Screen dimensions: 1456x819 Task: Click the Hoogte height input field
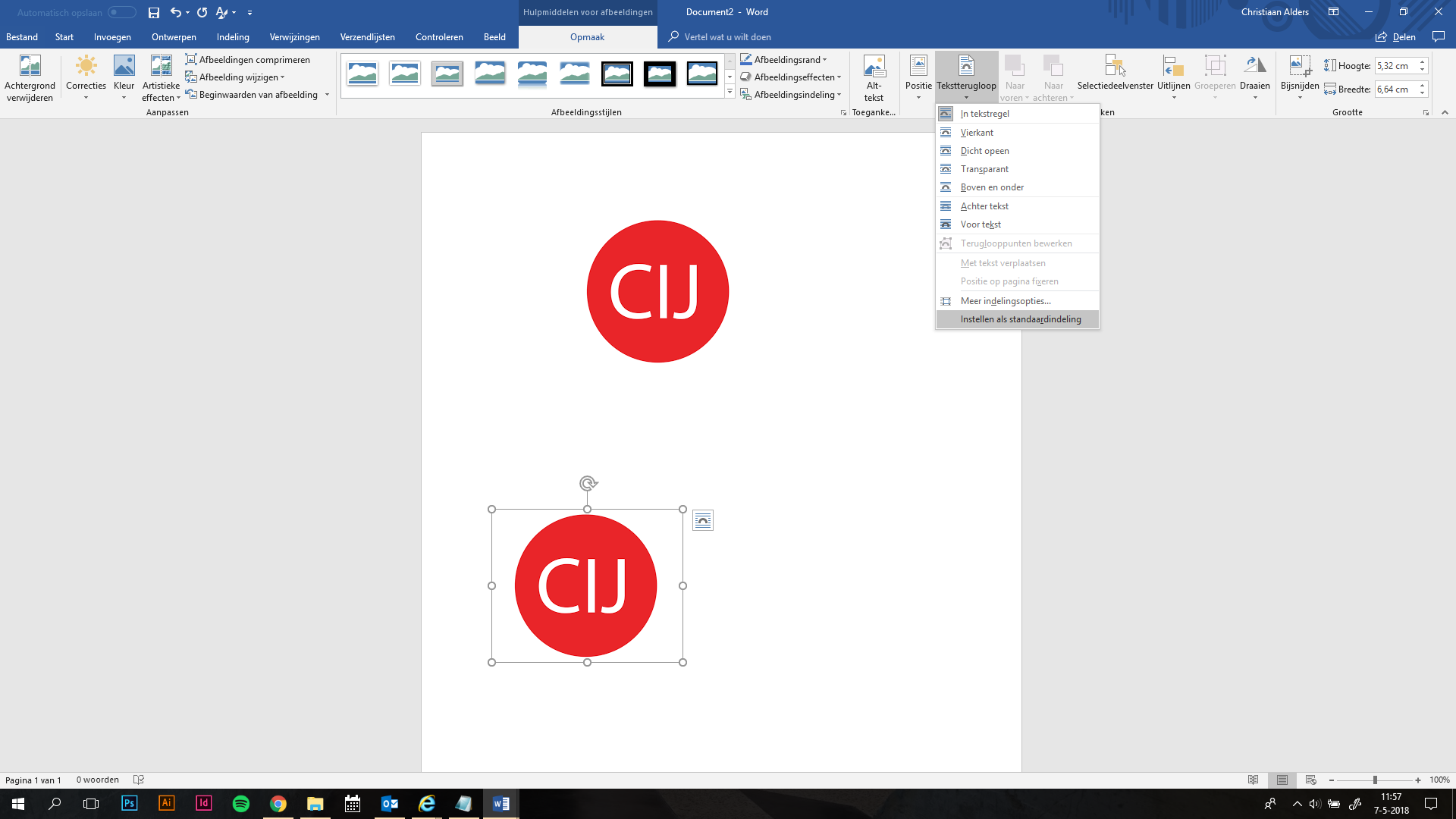click(1395, 66)
